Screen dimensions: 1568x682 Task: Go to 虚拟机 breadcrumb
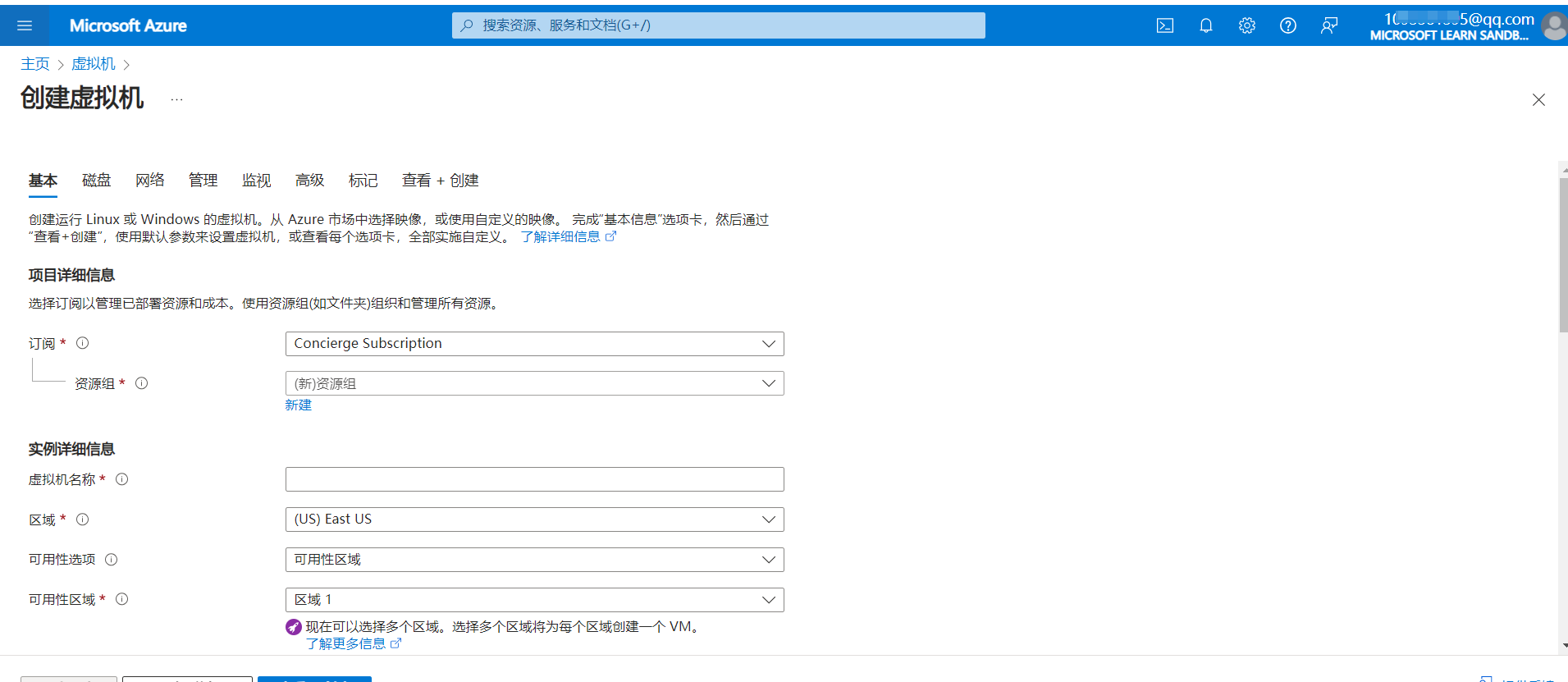pos(94,64)
